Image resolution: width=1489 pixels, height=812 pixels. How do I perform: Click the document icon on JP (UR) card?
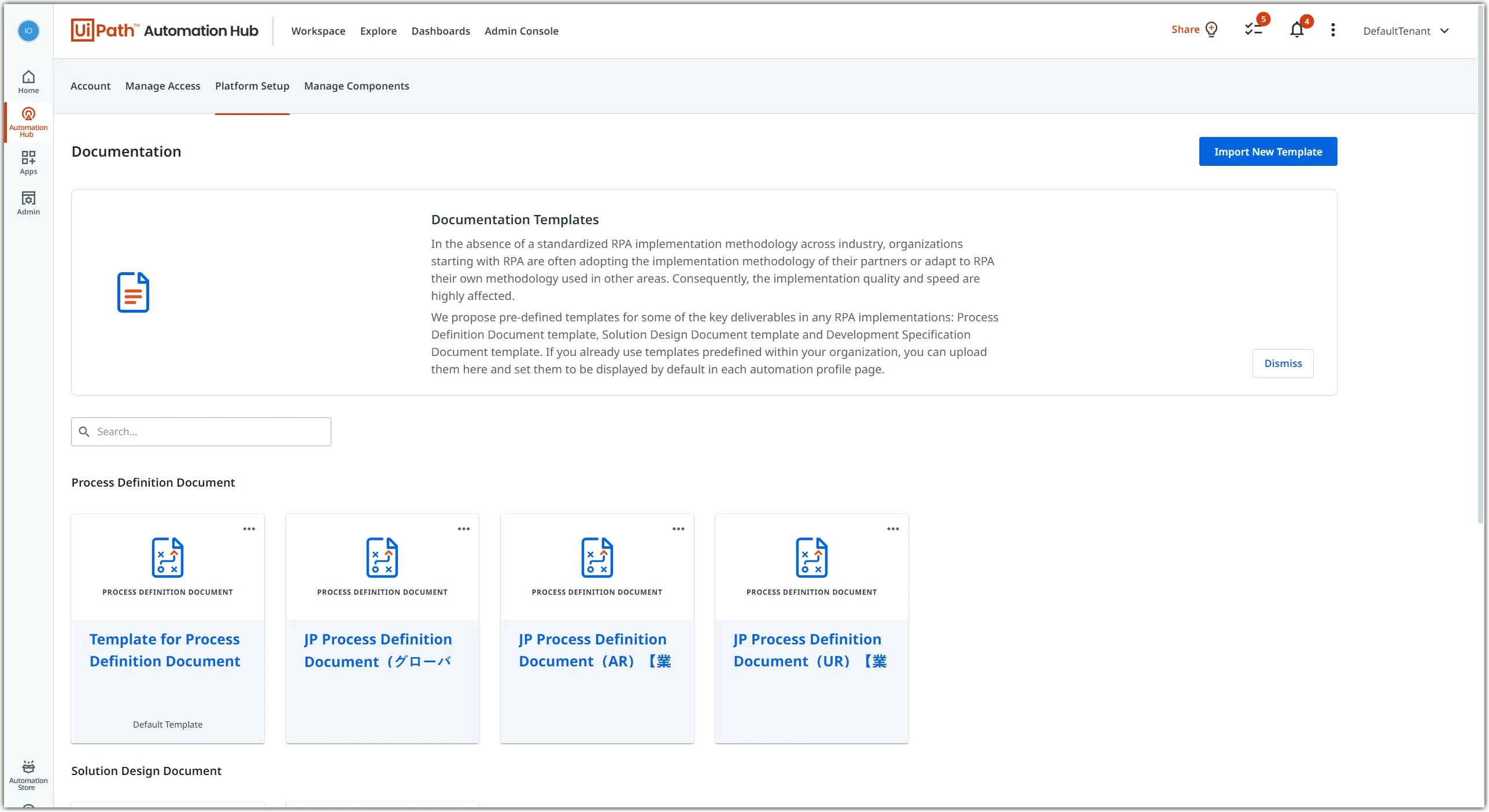tap(812, 558)
